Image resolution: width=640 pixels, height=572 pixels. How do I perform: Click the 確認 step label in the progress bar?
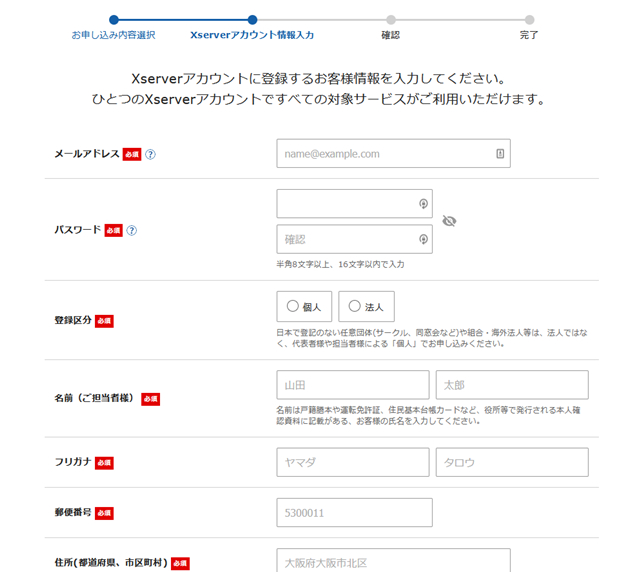coord(391,35)
